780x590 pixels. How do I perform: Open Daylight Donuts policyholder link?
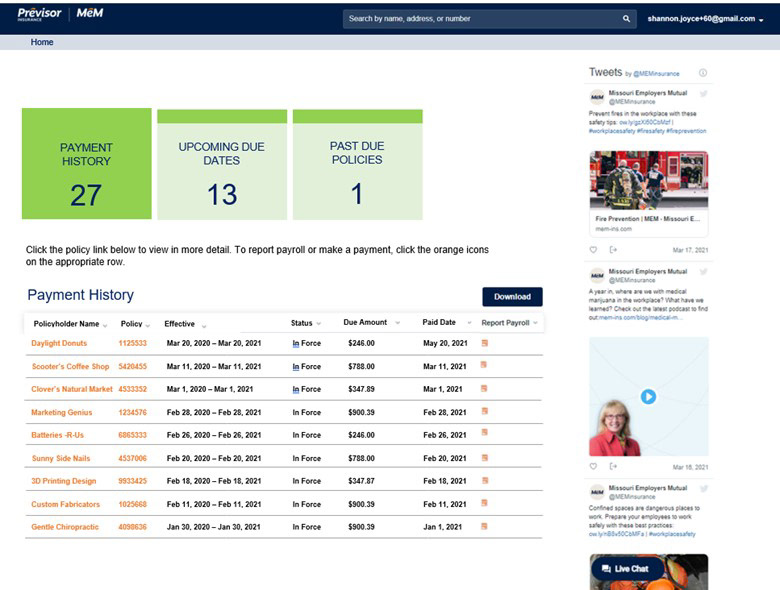[59, 343]
